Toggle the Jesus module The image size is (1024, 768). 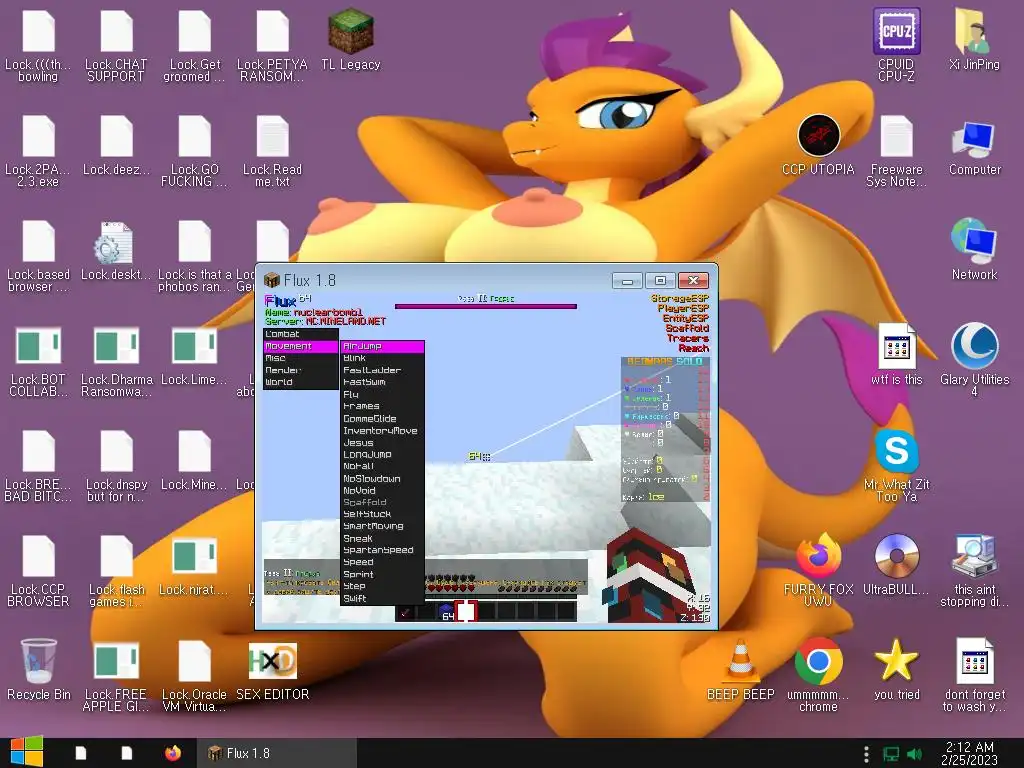coord(383,443)
